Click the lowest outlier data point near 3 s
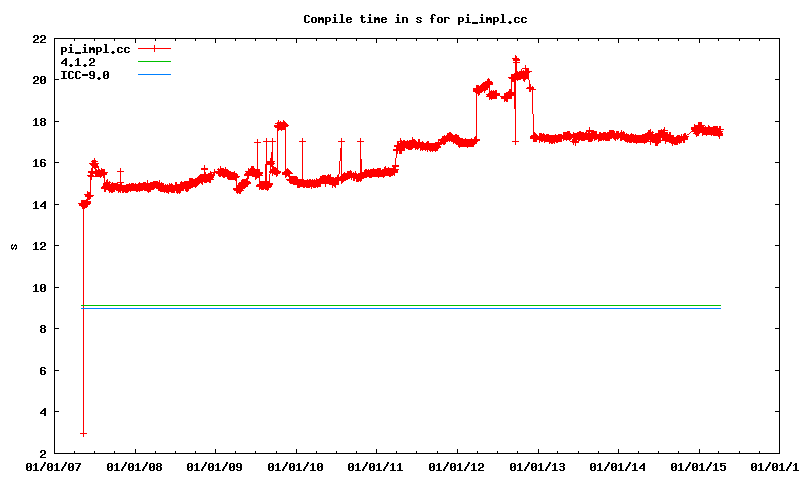 pyautogui.click(x=83, y=433)
